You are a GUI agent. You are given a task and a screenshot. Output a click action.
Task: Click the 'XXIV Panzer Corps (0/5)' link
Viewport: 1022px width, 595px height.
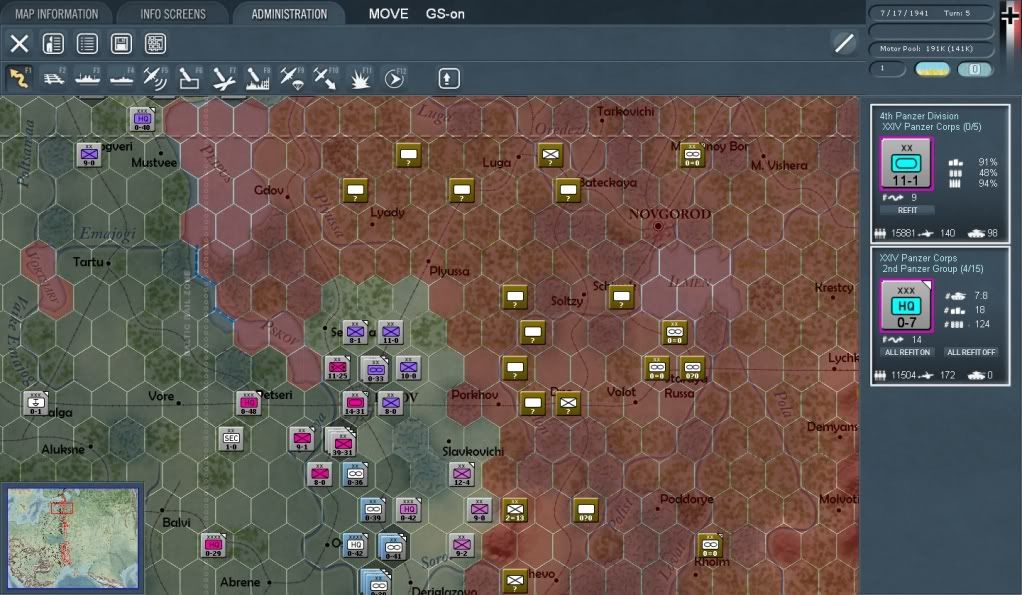click(x=931, y=127)
